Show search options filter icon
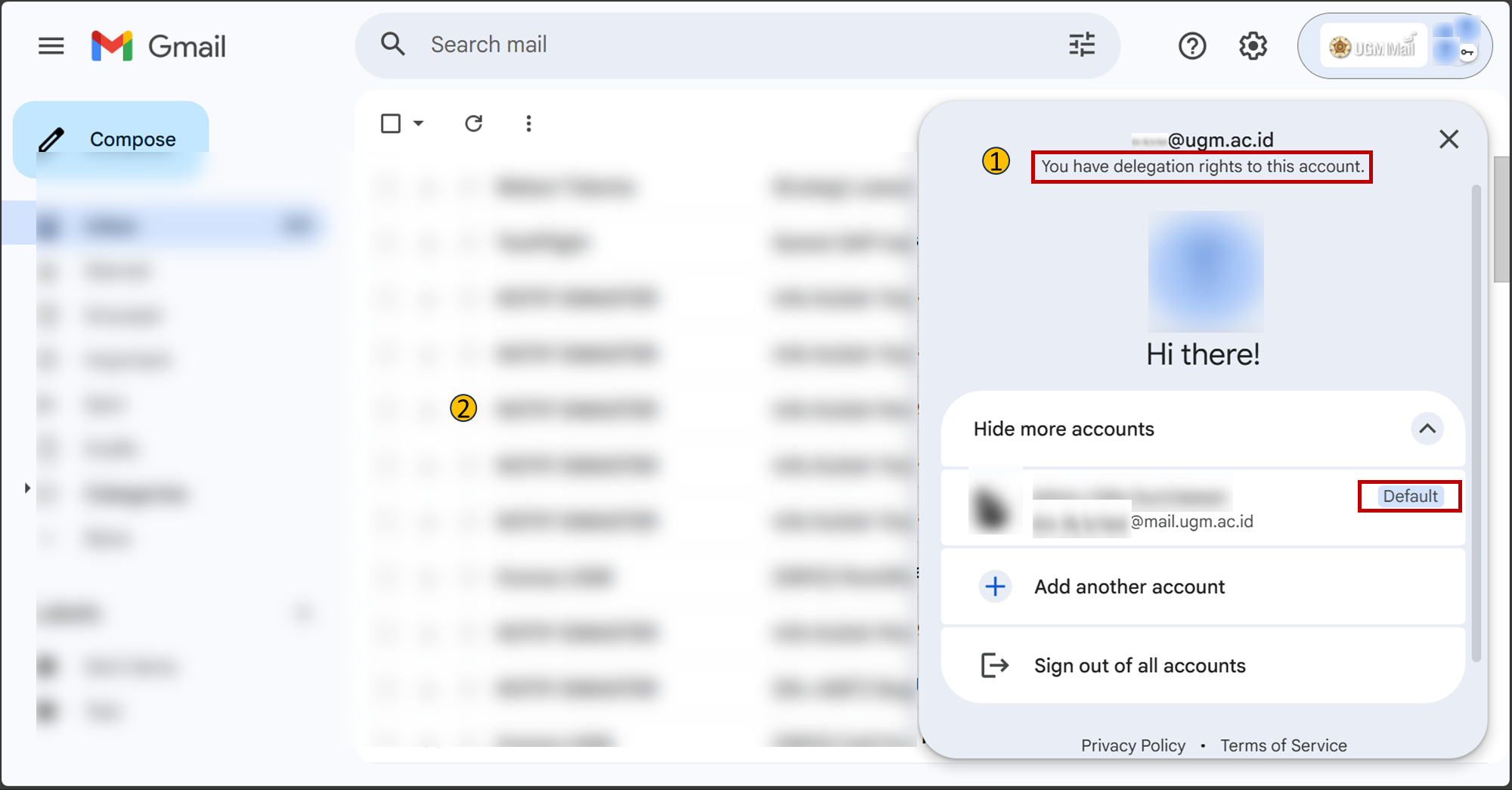The width and height of the screenshot is (1512, 790). point(1082,45)
